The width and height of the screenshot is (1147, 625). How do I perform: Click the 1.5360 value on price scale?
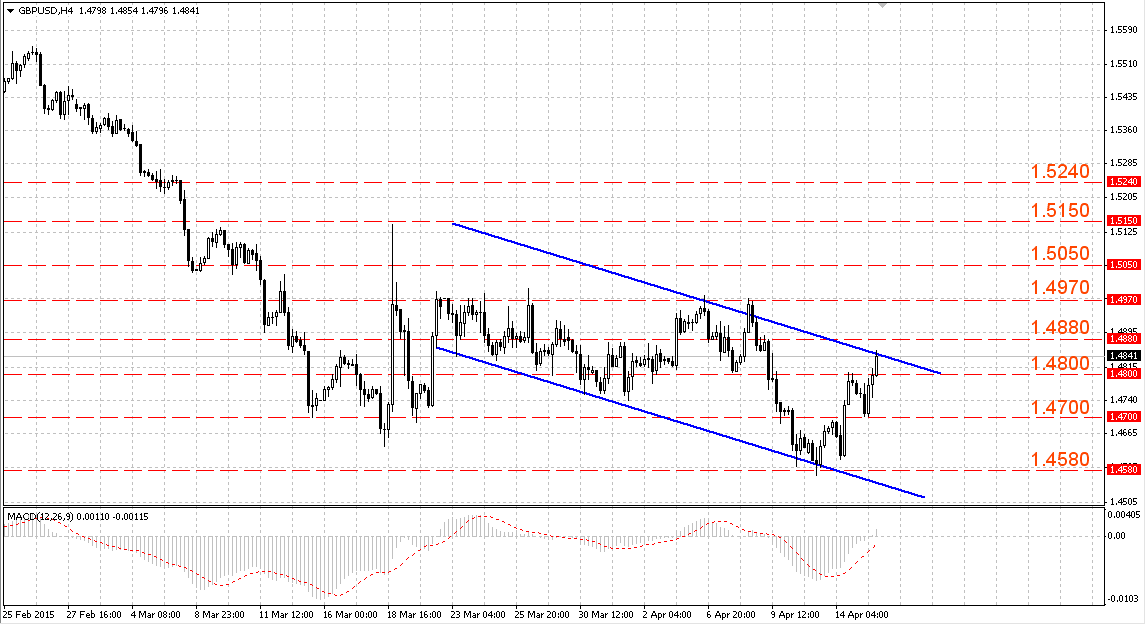(x=1124, y=130)
